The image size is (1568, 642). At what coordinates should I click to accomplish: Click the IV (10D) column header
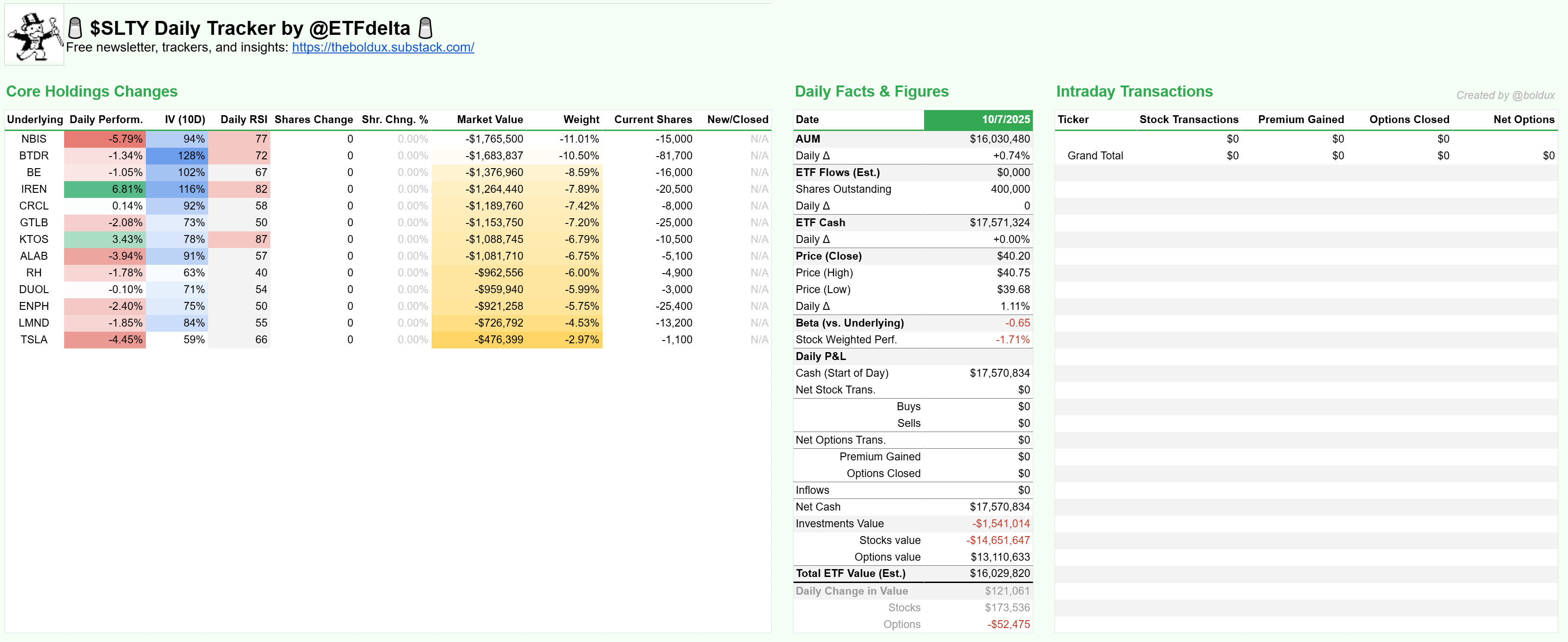coord(184,119)
